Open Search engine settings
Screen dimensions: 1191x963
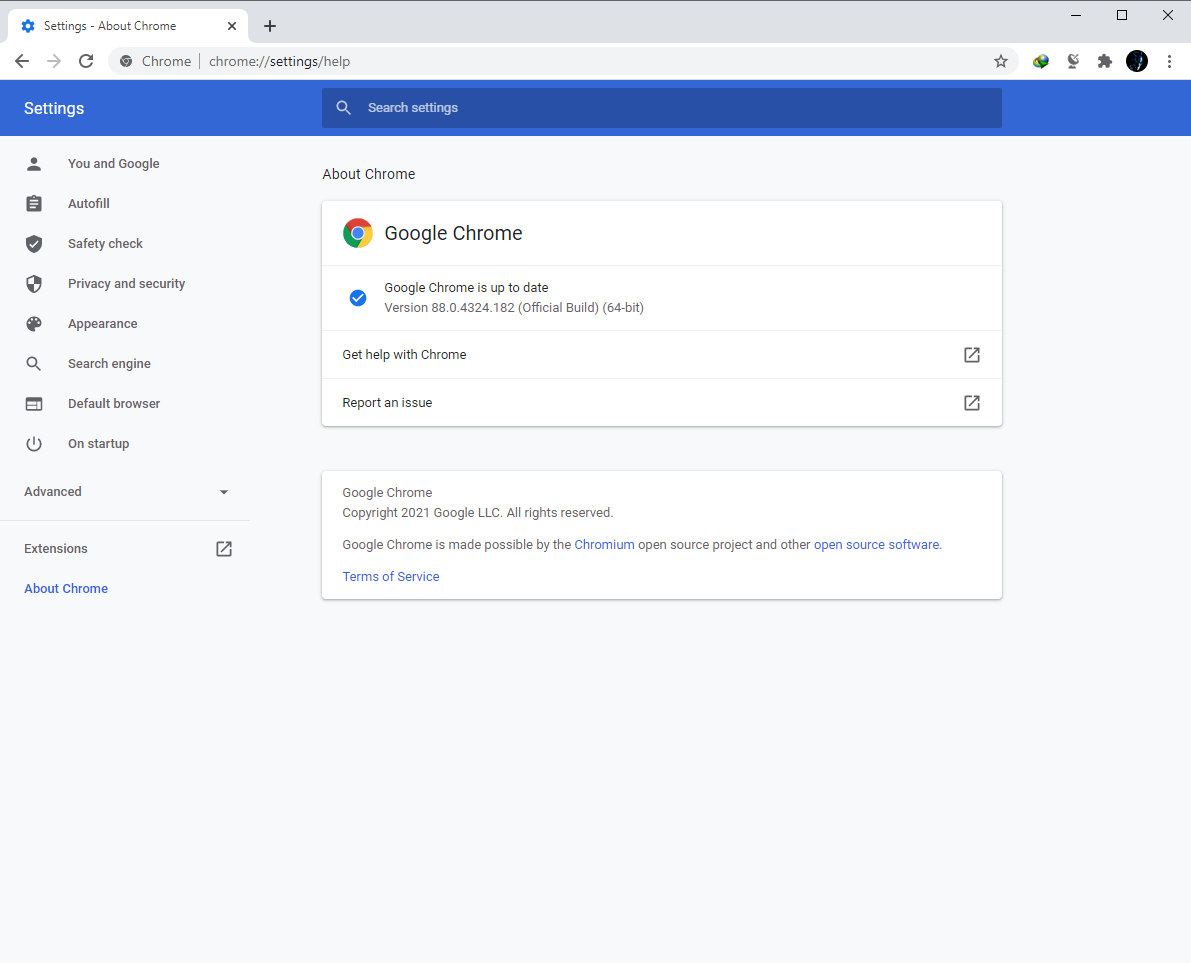(x=109, y=364)
